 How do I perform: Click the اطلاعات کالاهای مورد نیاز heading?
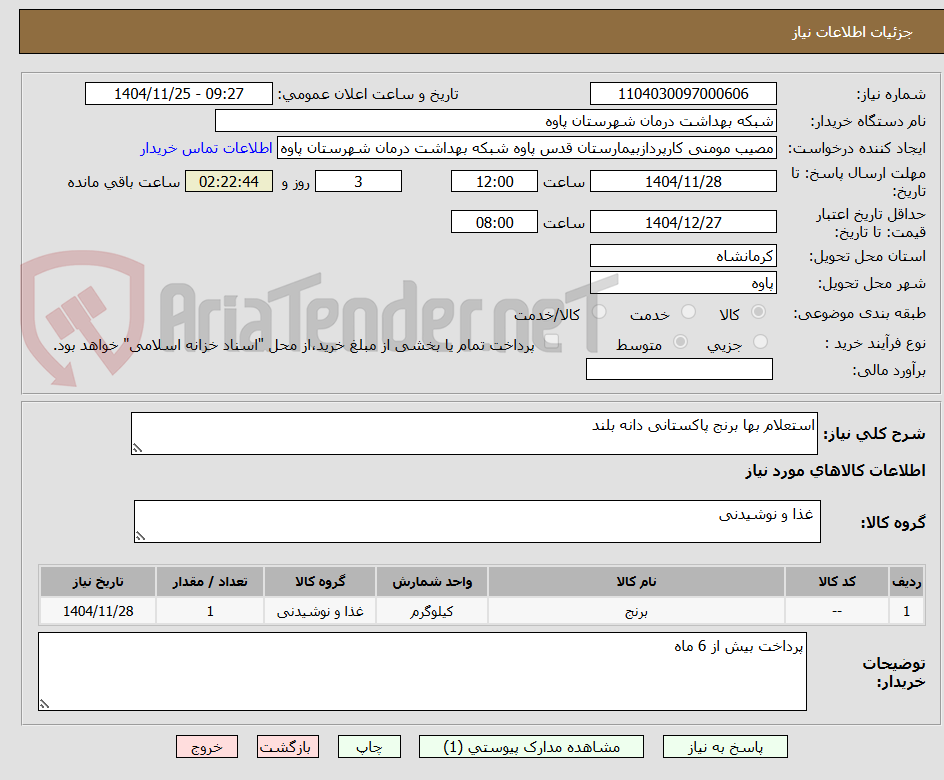click(x=836, y=471)
